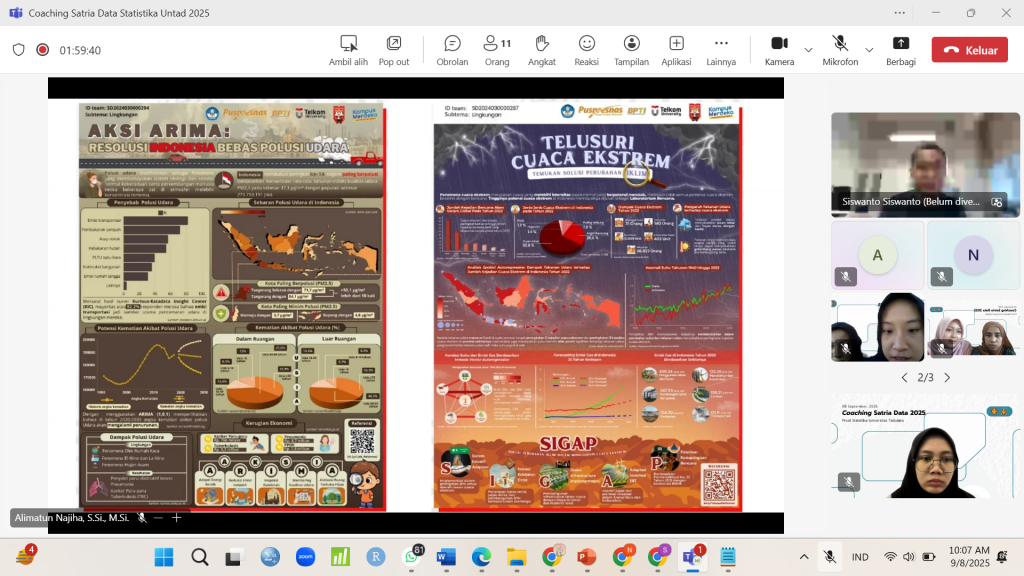The width and height of the screenshot is (1024, 576).
Task: Unmute using the Mikrofon button
Action: 840,49
